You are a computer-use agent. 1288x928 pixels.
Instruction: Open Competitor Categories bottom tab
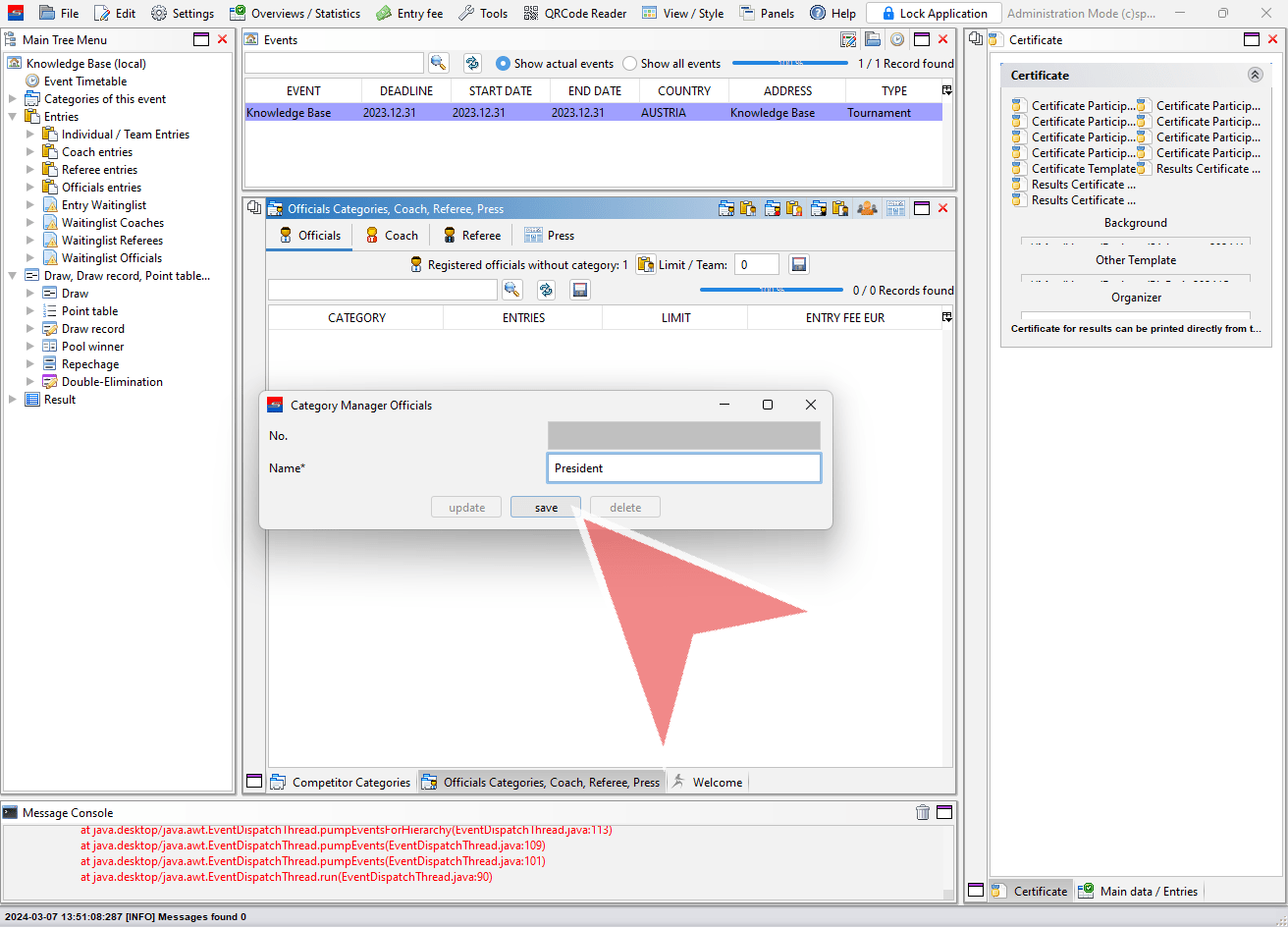(341, 782)
